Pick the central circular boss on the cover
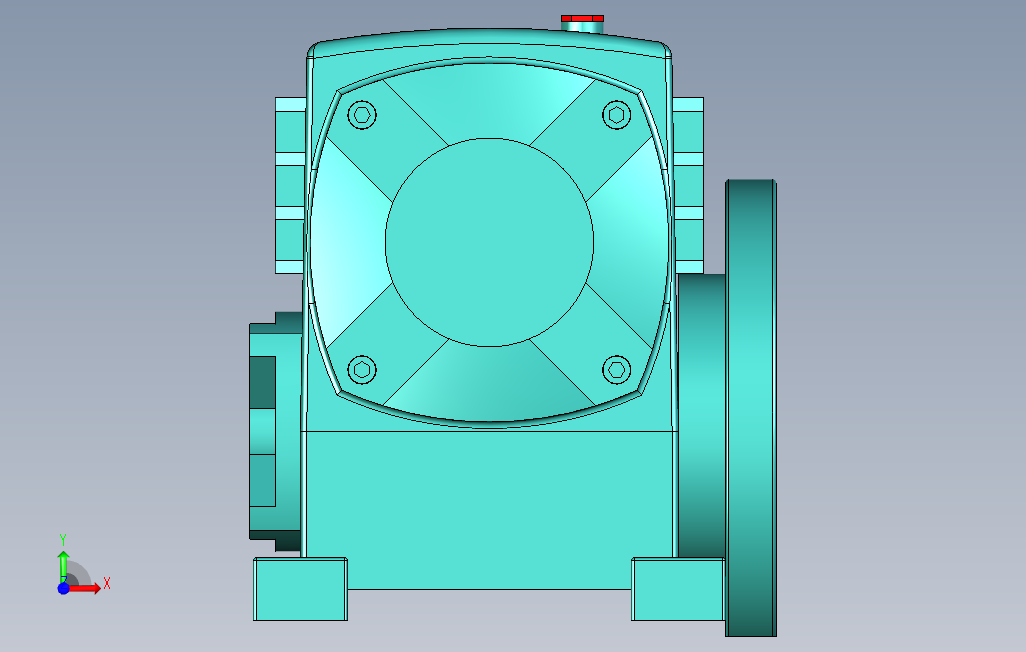 489,242
